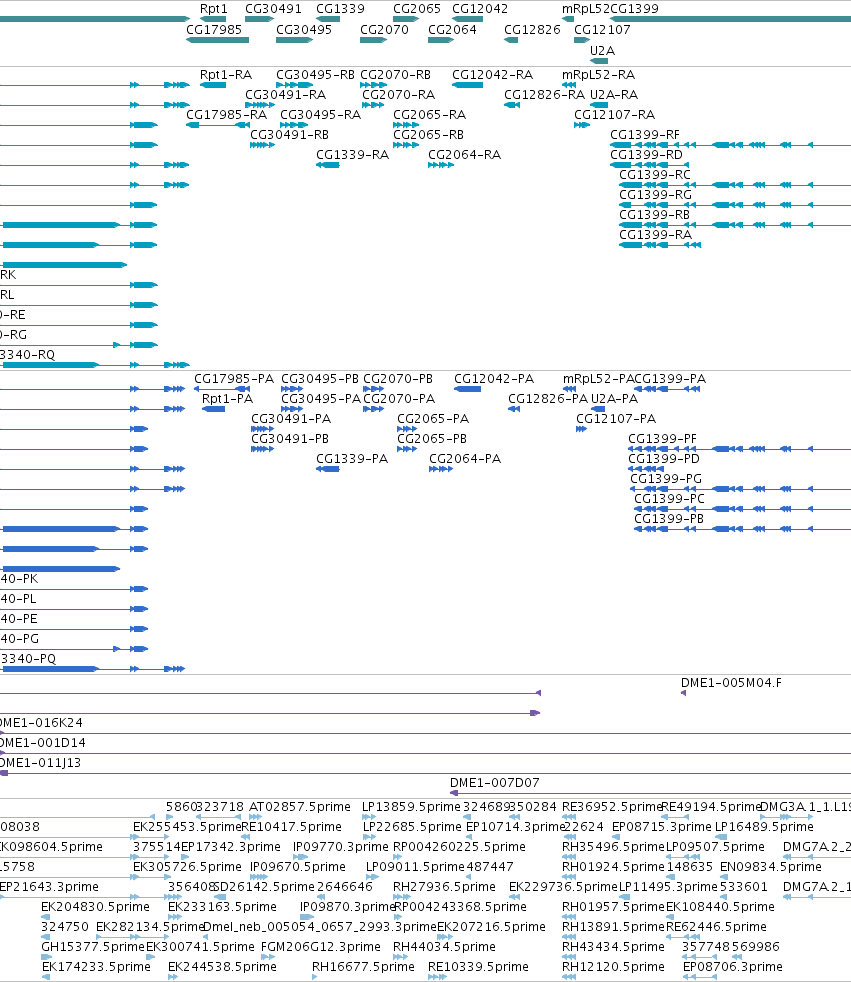Click the CG30495-PB protein label
The width and height of the screenshot is (851, 982).
(320, 379)
